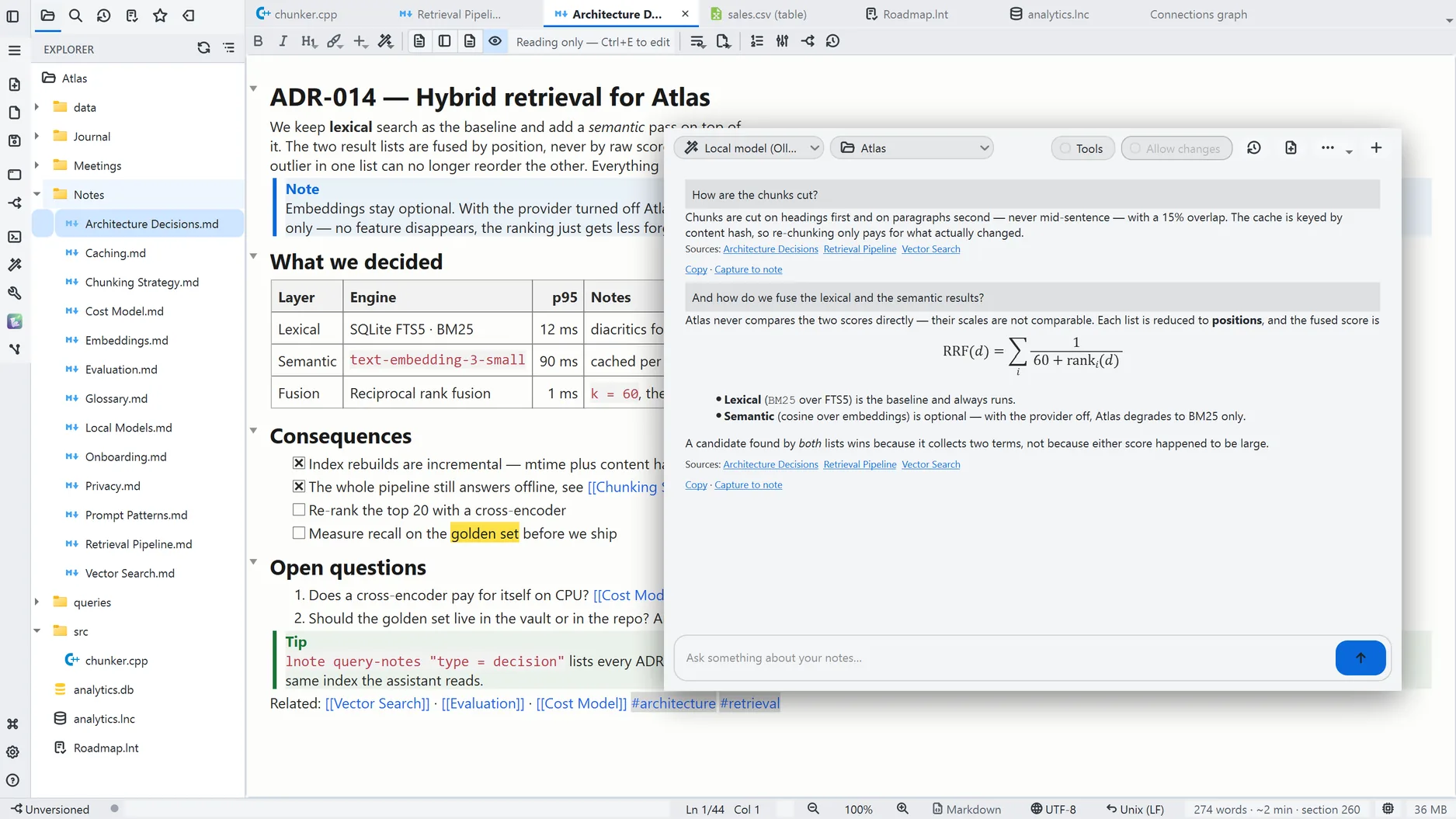Send the assistant question arrow button

pos(1360,658)
